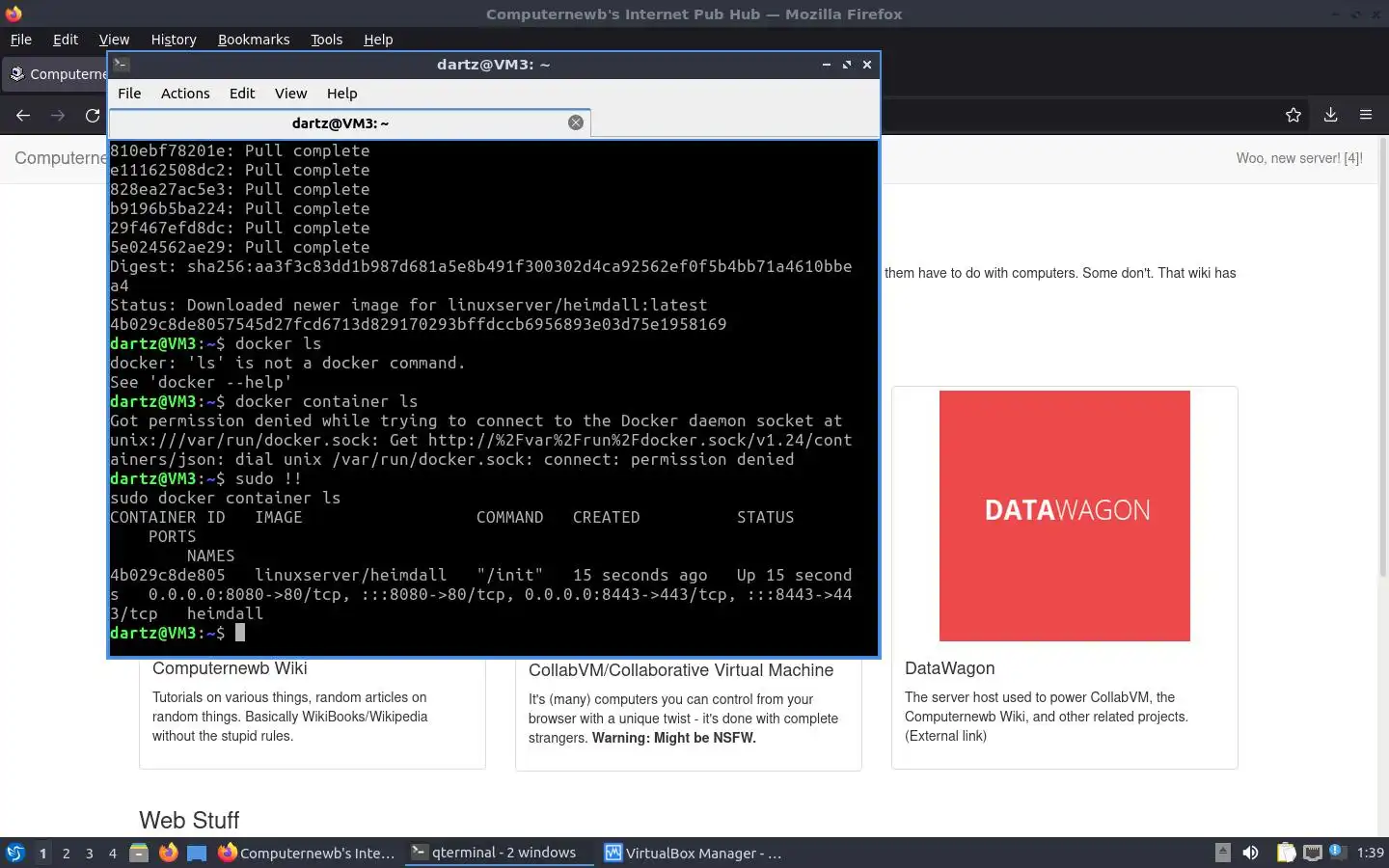The height and width of the screenshot is (868, 1389).
Task: Click the show desktop taskbar icon
Action: click(197, 853)
